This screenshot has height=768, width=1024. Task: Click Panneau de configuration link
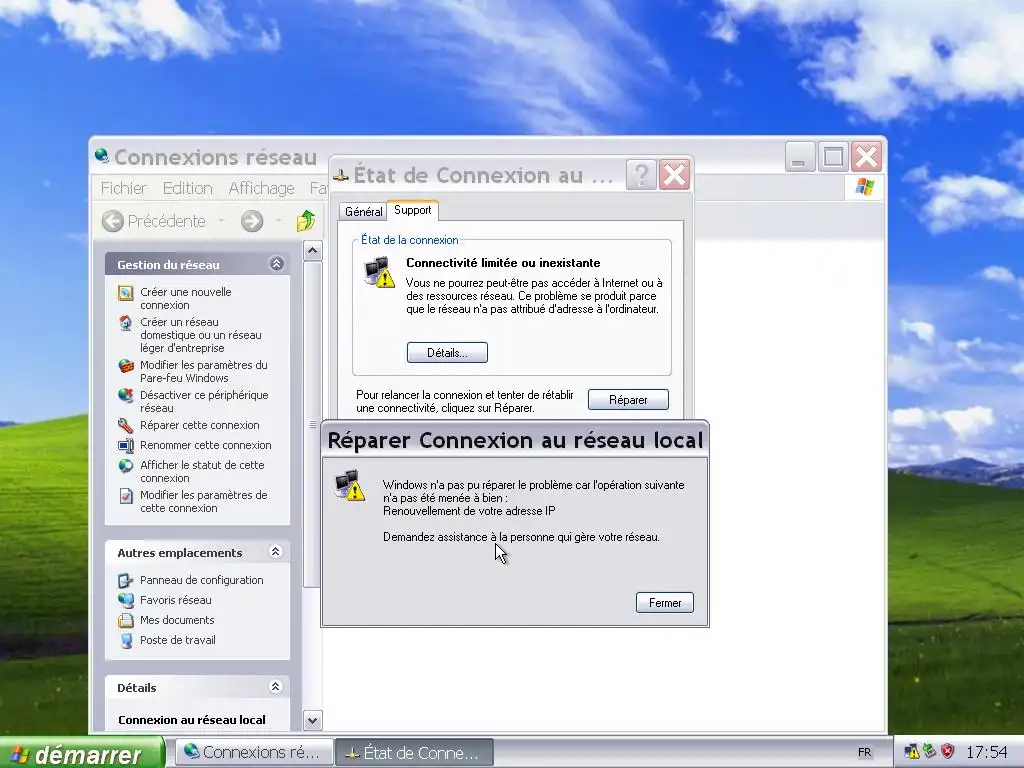click(x=202, y=580)
